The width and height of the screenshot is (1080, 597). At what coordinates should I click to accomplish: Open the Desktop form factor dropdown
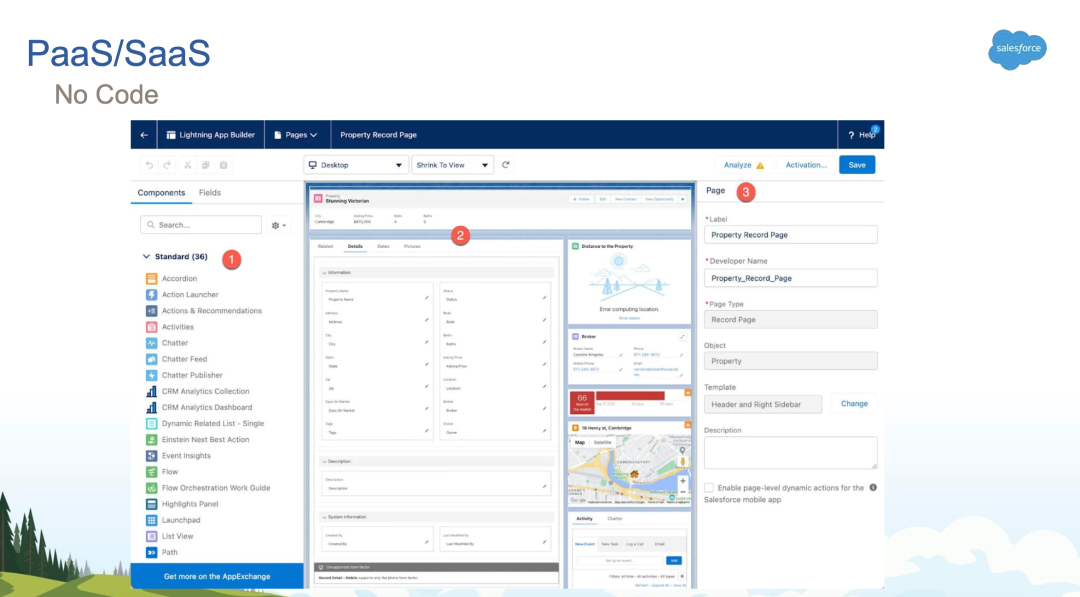(355, 165)
